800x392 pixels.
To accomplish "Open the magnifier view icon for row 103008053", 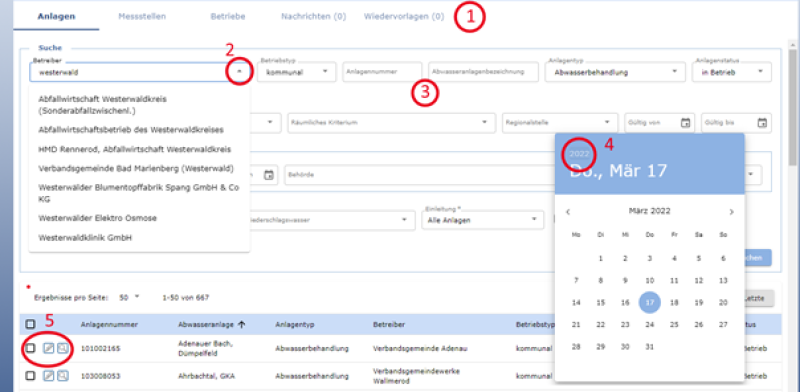I will [x=62, y=376].
